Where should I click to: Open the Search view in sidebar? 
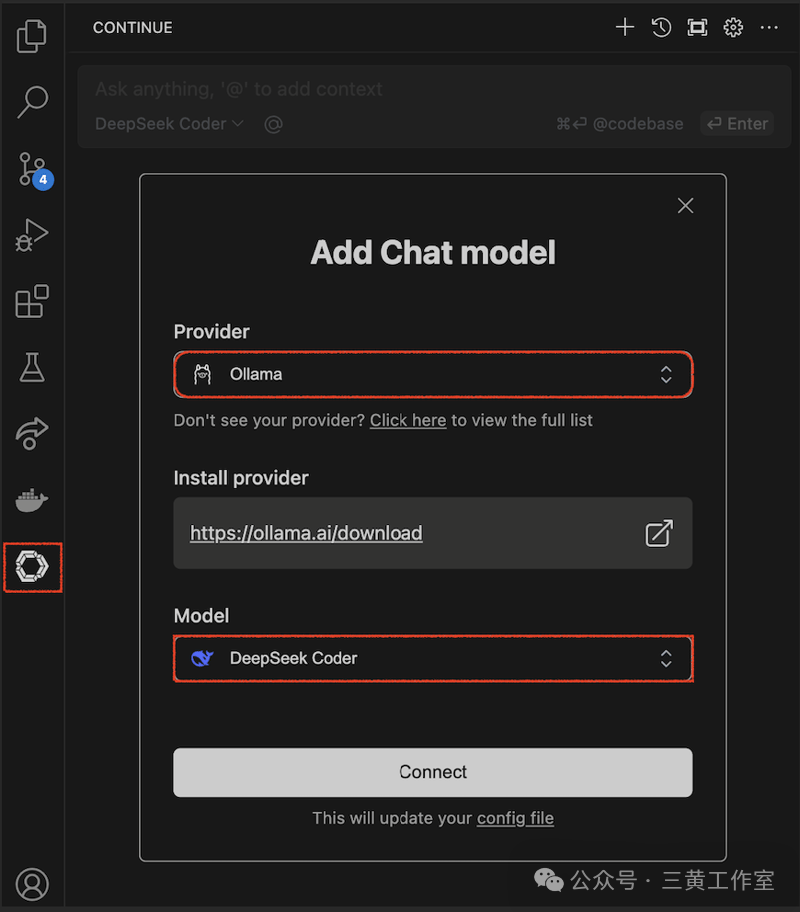coord(32,102)
